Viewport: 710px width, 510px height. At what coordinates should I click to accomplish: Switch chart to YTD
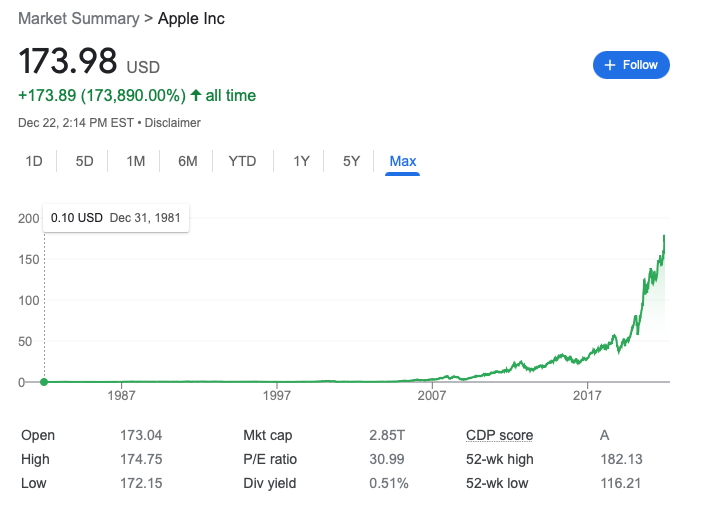click(x=242, y=161)
